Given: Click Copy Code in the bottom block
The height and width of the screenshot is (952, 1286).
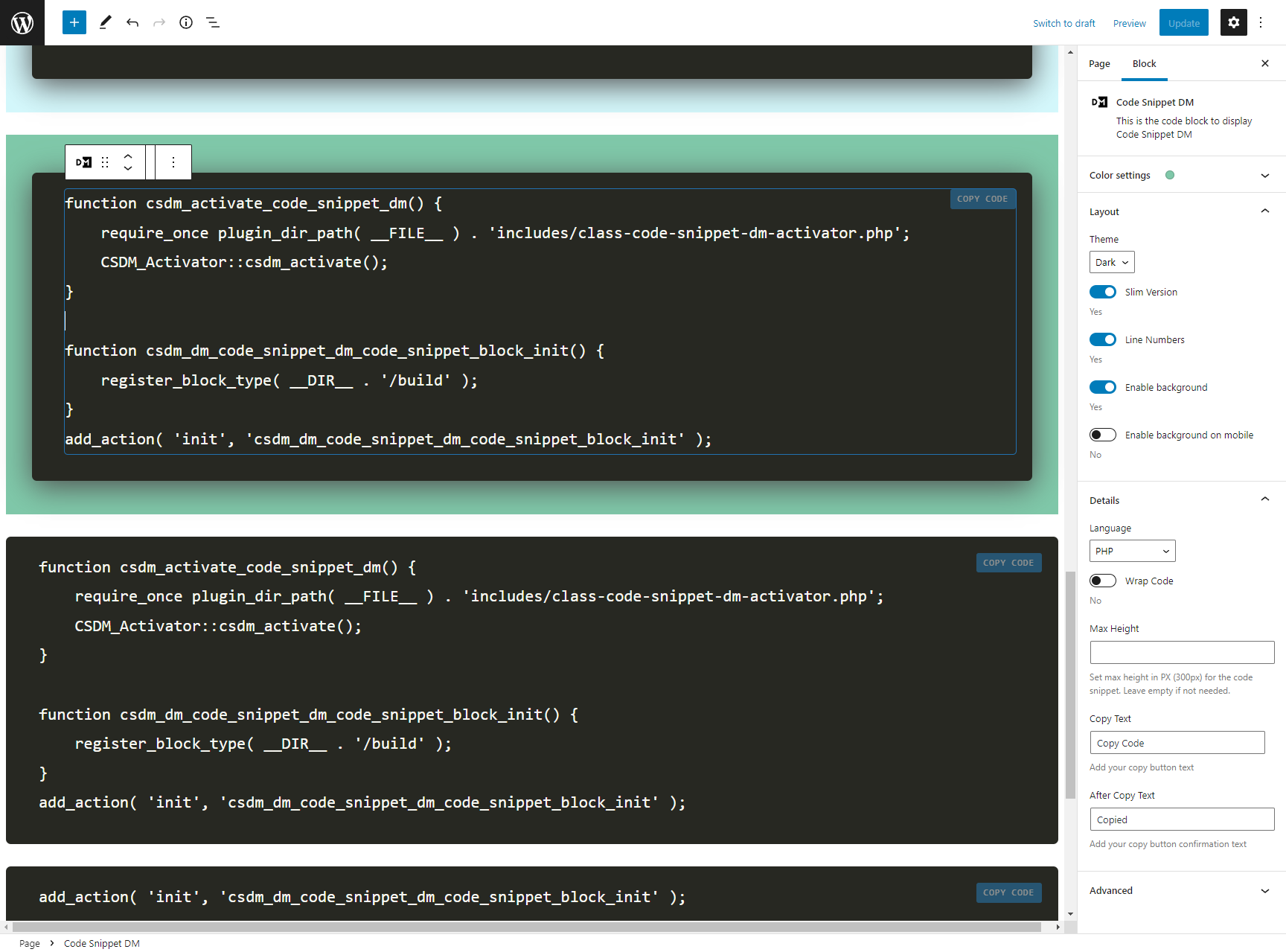Looking at the screenshot, I should [x=1008, y=892].
